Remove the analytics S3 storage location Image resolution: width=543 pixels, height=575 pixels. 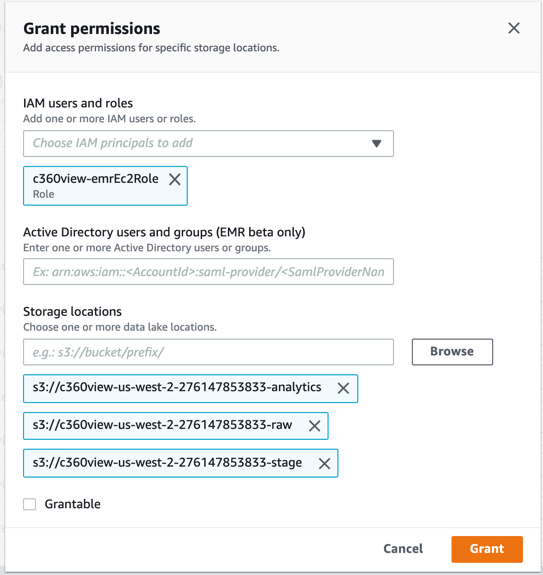point(343,388)
